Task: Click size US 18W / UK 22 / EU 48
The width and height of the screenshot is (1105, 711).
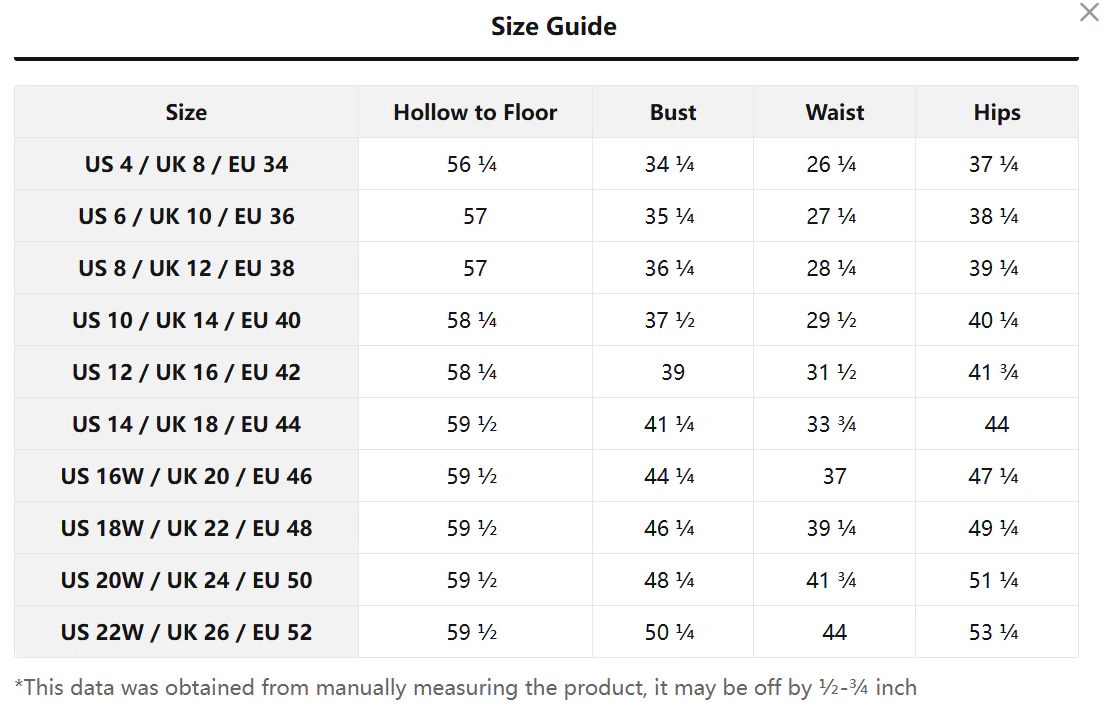Action: 186,529
